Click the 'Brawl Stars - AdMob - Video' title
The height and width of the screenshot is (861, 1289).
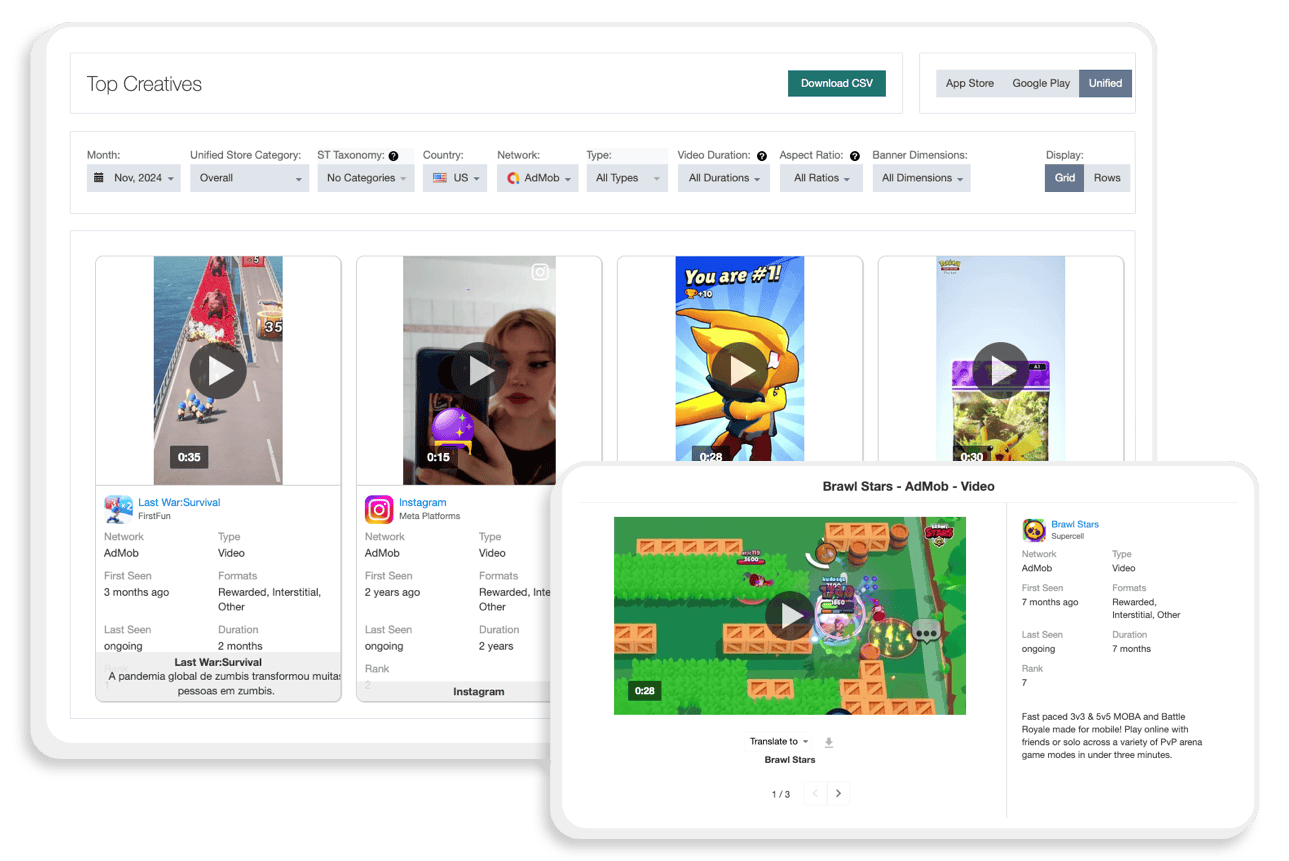908,486
